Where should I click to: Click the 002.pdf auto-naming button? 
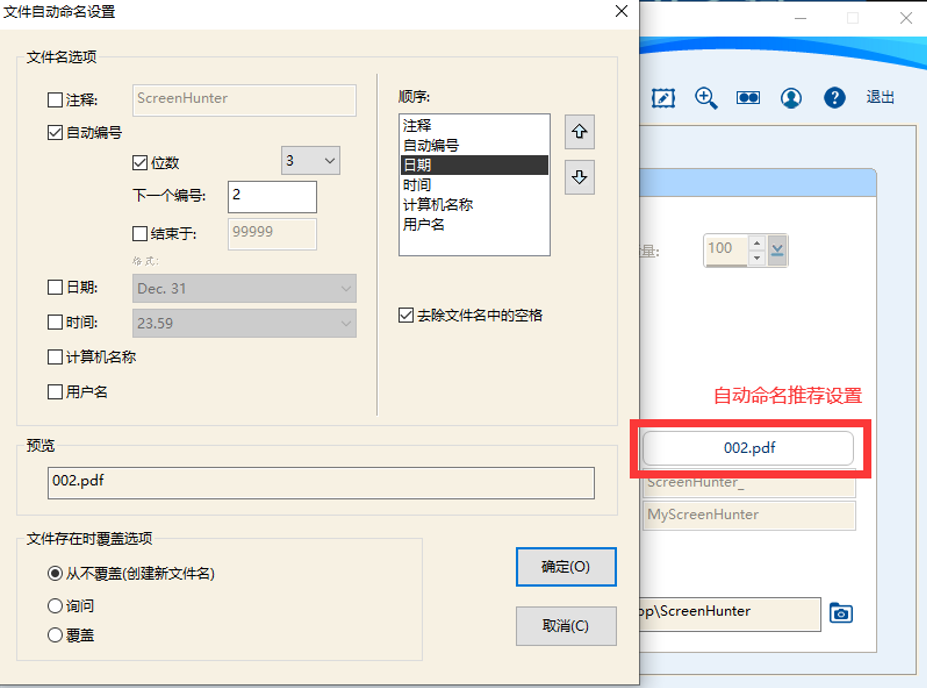748,448
